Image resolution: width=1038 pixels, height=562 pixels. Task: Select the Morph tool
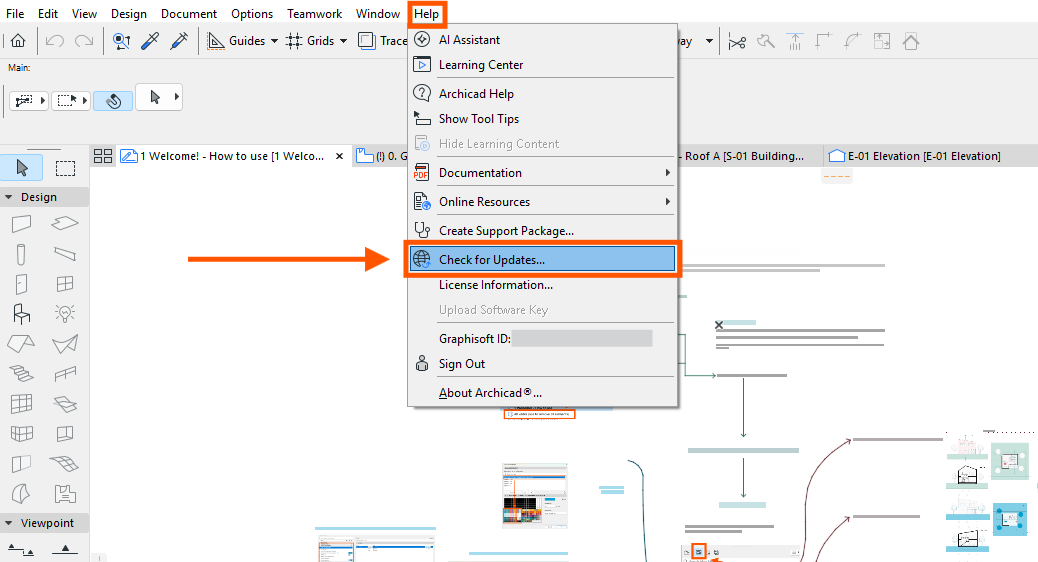pyautogui.click(x=21, y=493)
